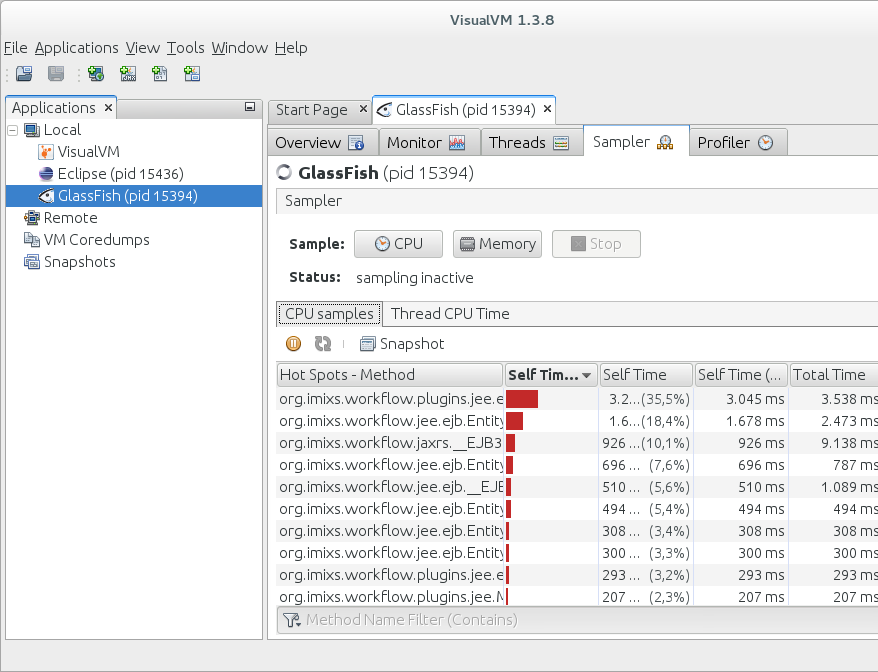This screenshot has width=878, height=672.
Task: Sort by the Hot Spots - Method column
Action: coord(390,375)
